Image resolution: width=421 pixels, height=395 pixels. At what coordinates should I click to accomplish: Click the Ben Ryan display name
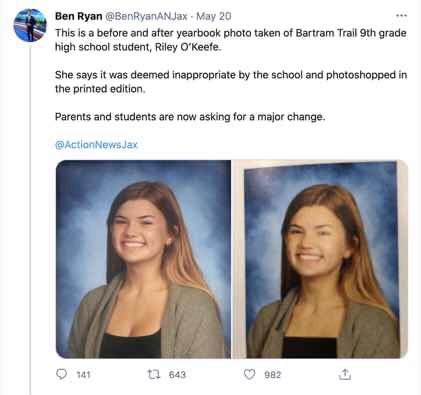point(78,16)
